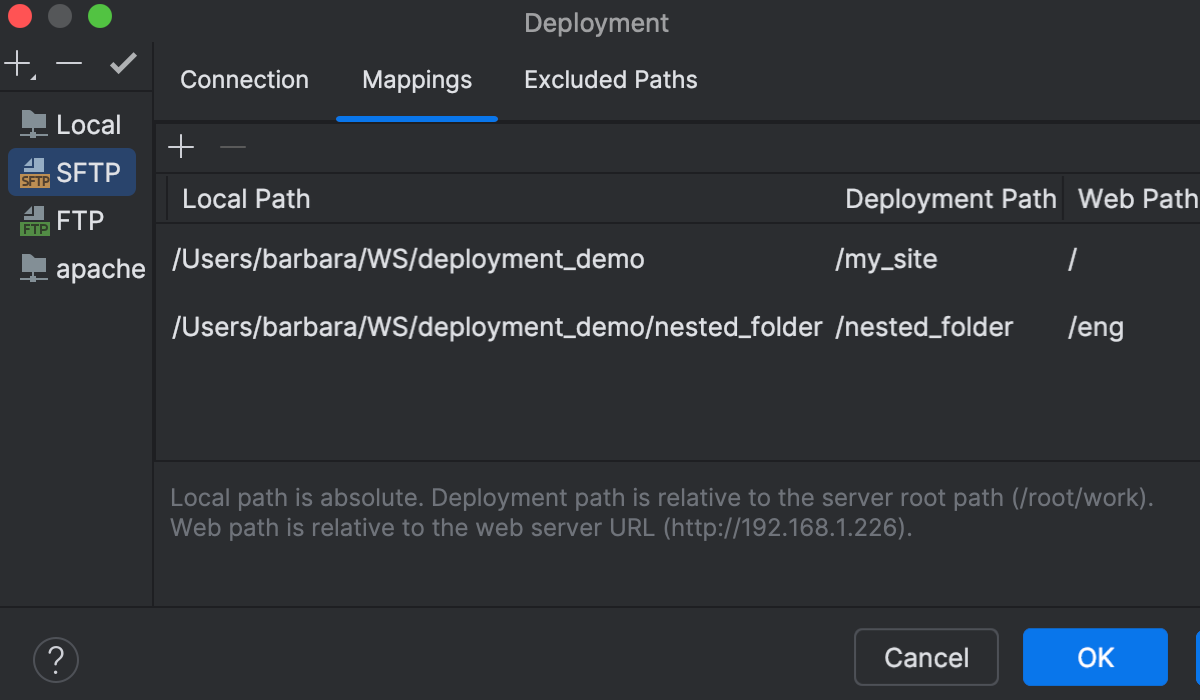Viewport: 1200px width, 700px height.
Task: Click the add server plus icon
Action: 17,65
